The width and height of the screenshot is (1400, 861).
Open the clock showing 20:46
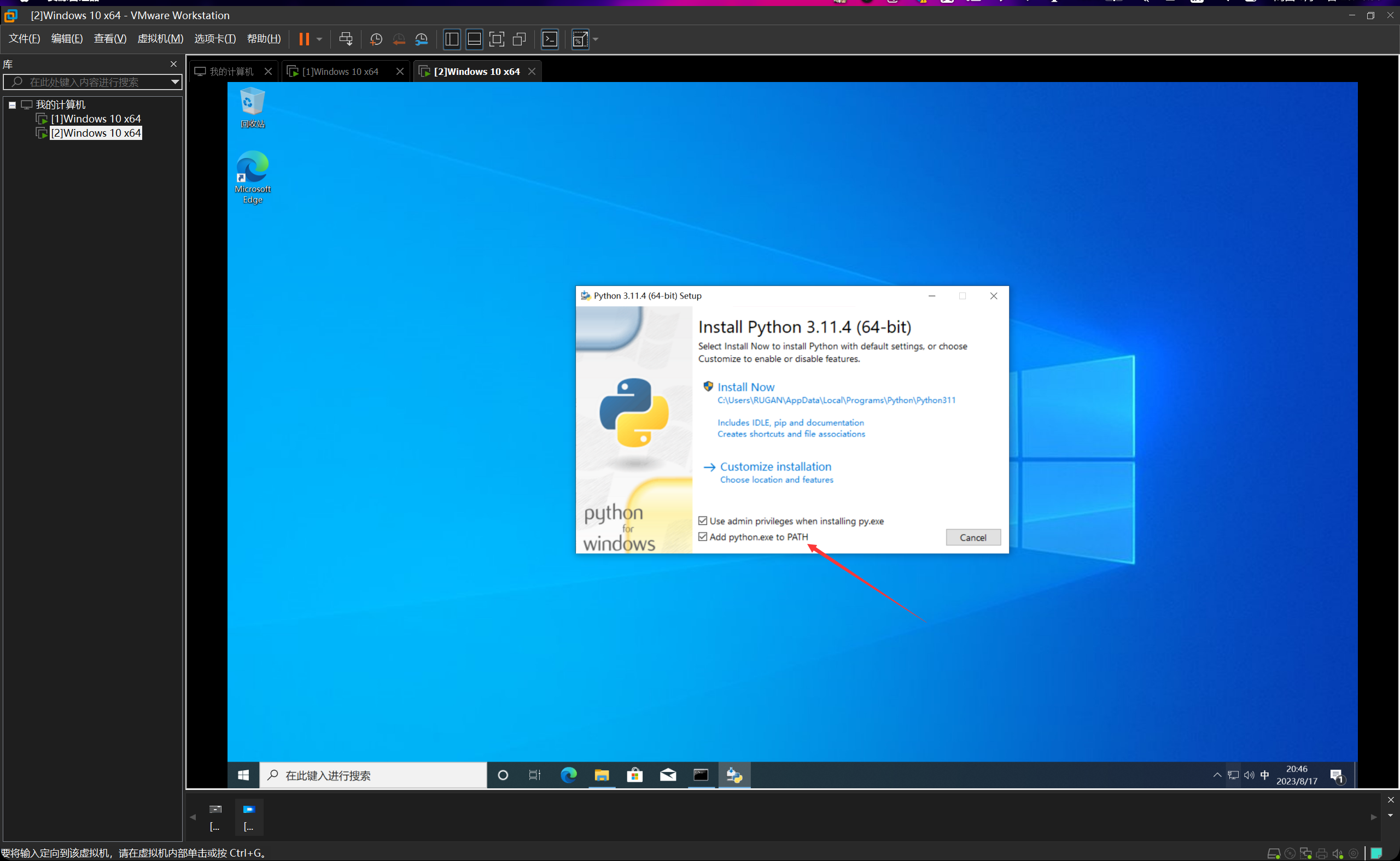pyautogui.click(x=1296, y=775)
